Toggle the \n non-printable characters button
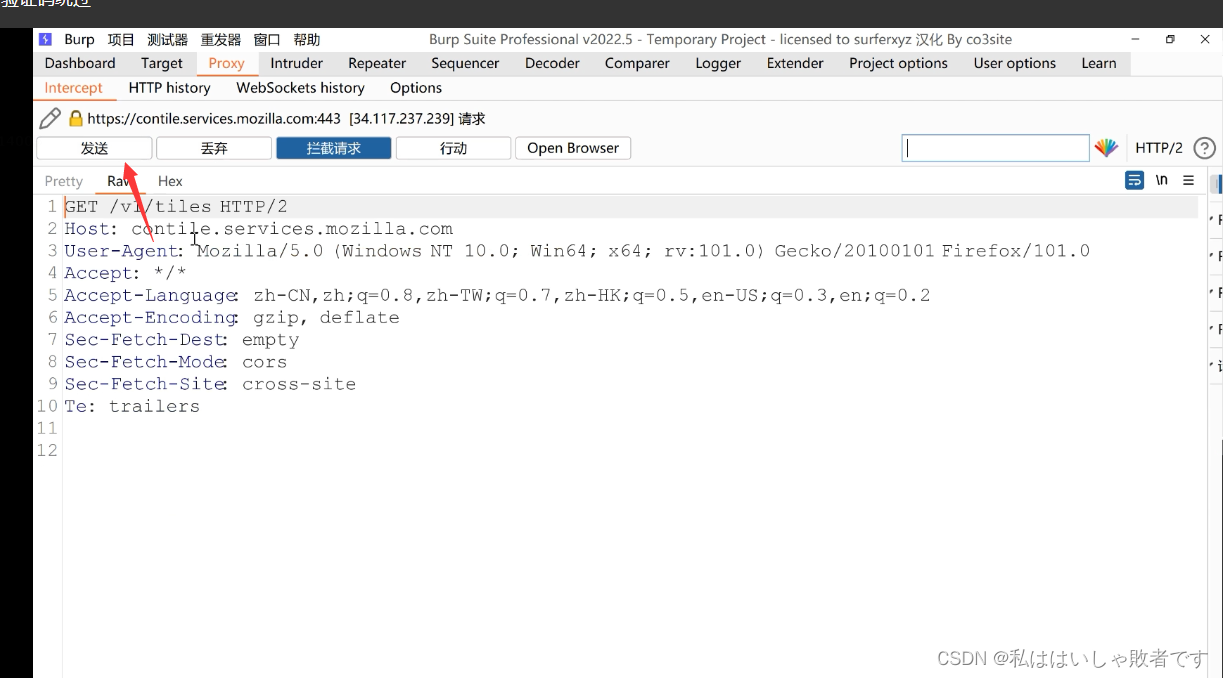 coord(1161,180)
